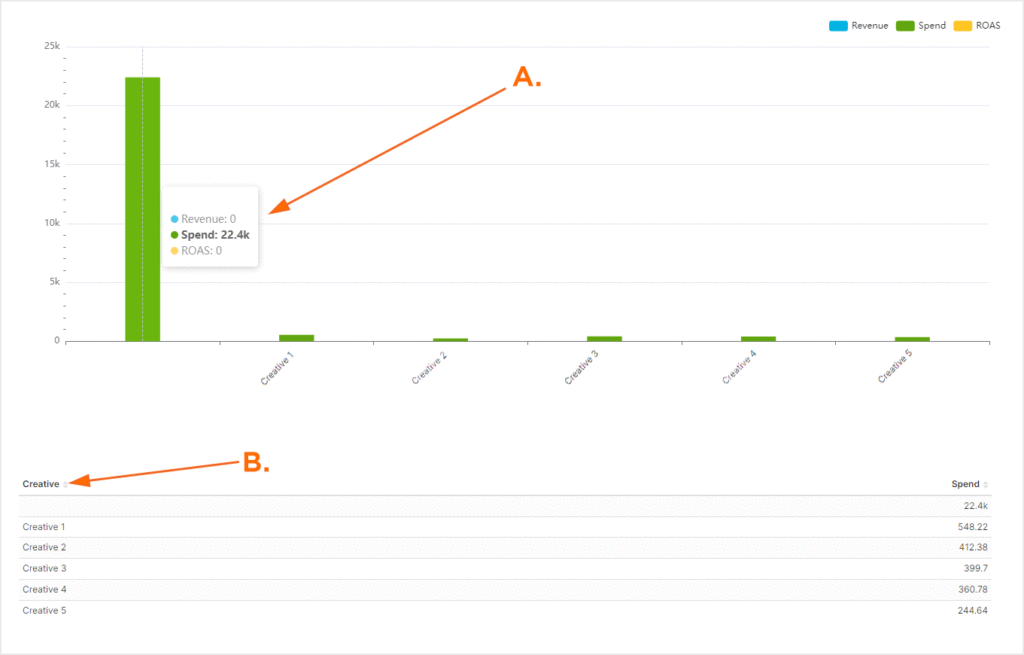Toggle the ROAS legend series

coord(977,25)
